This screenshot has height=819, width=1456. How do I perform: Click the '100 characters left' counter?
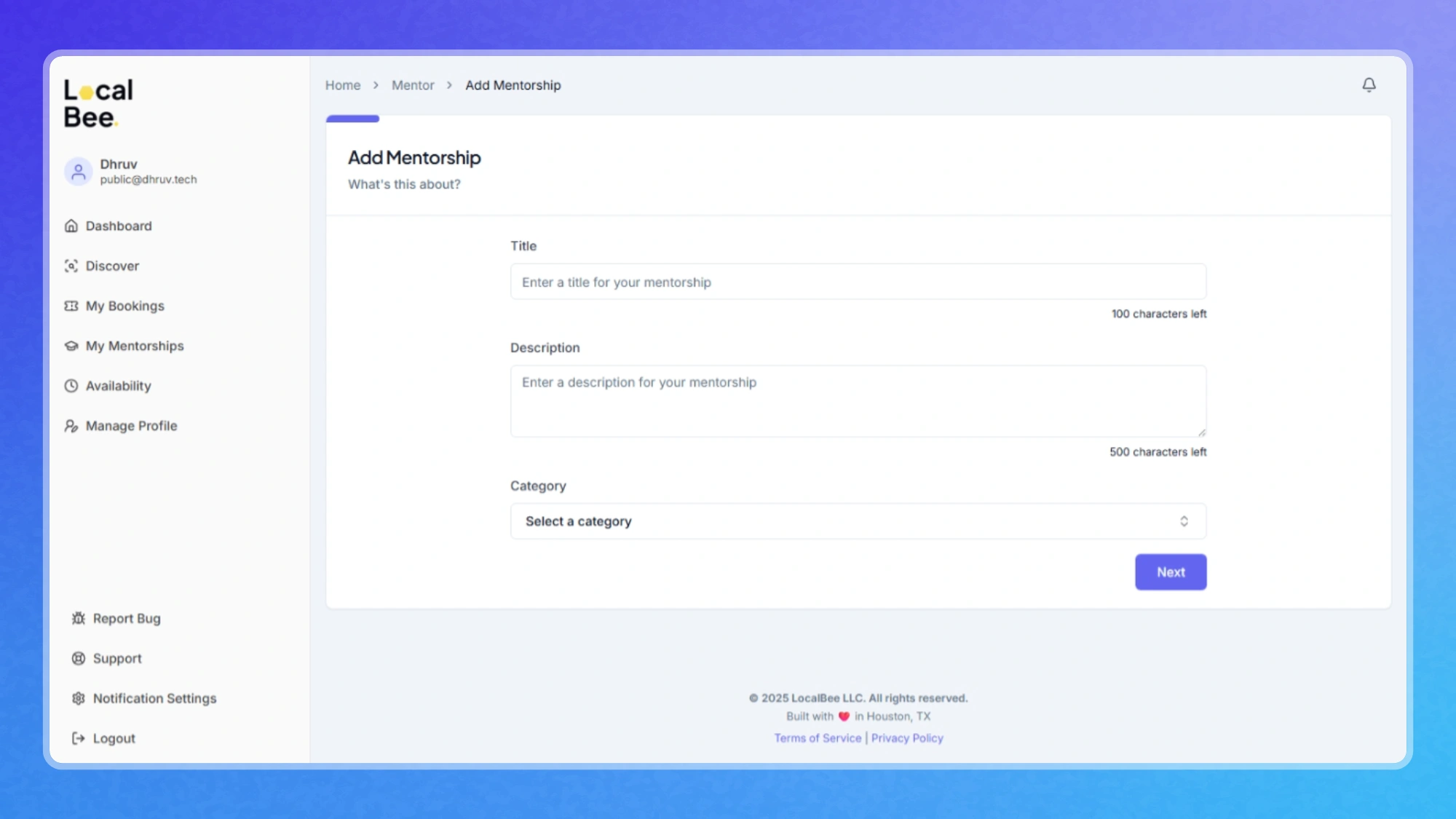coord(1159,314)
